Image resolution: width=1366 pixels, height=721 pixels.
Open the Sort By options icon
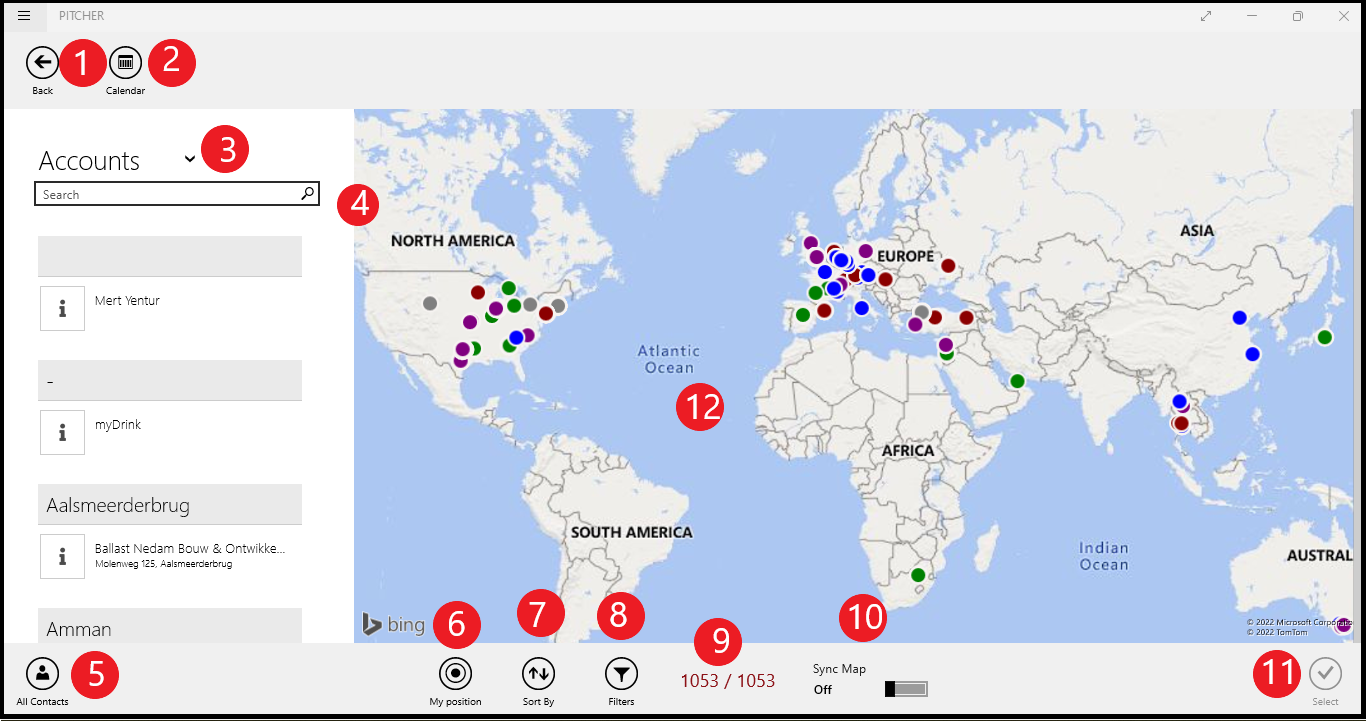[538, 675]
